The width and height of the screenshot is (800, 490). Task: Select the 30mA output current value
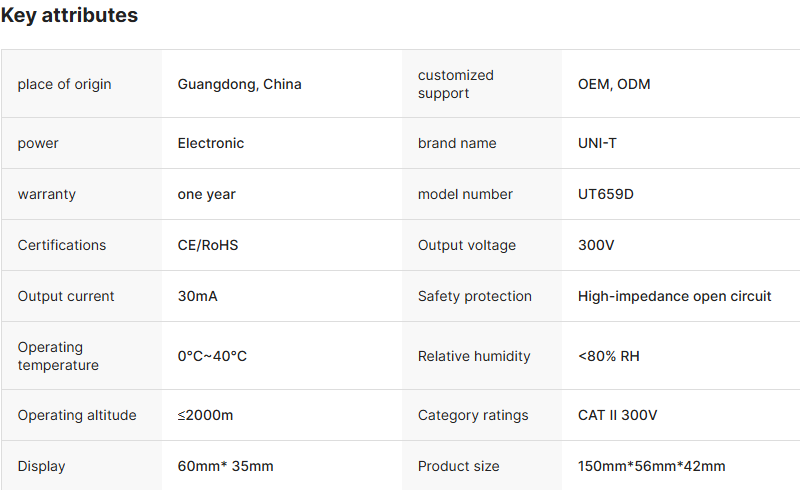tap(196, 296)
